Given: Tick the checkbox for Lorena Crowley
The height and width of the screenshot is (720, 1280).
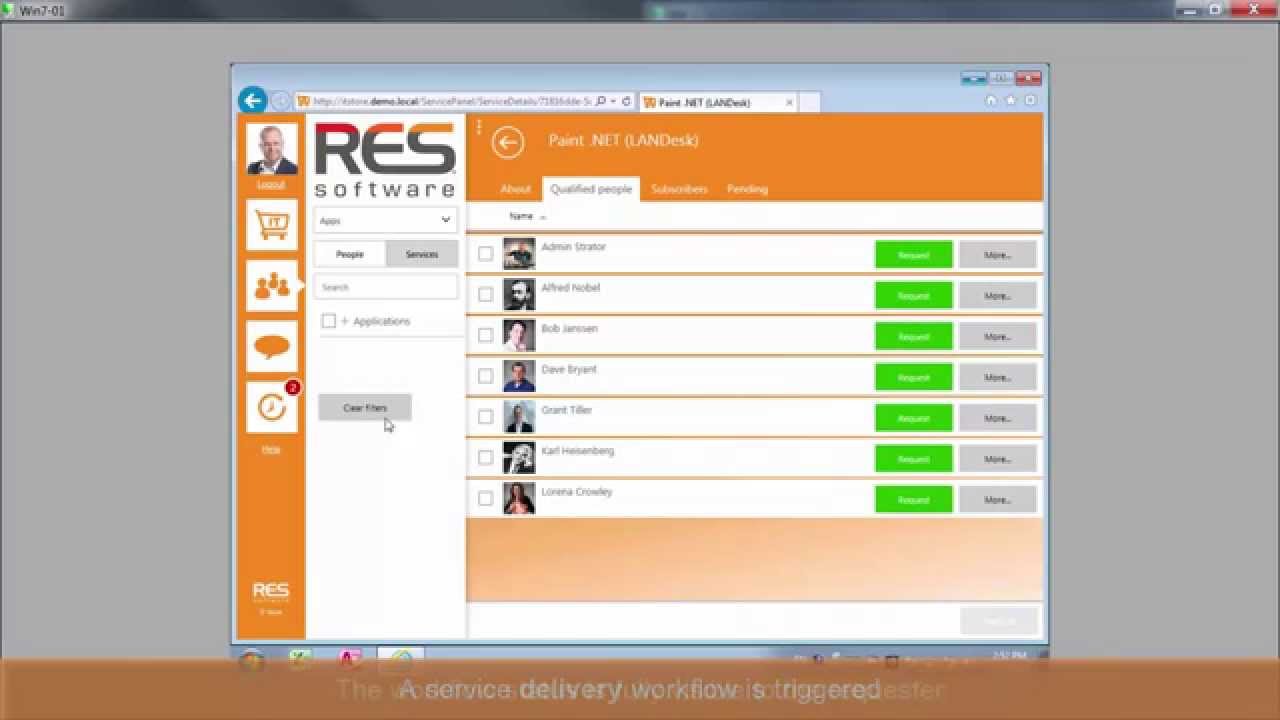Looking at the screenshot, I should coord(486,499).
